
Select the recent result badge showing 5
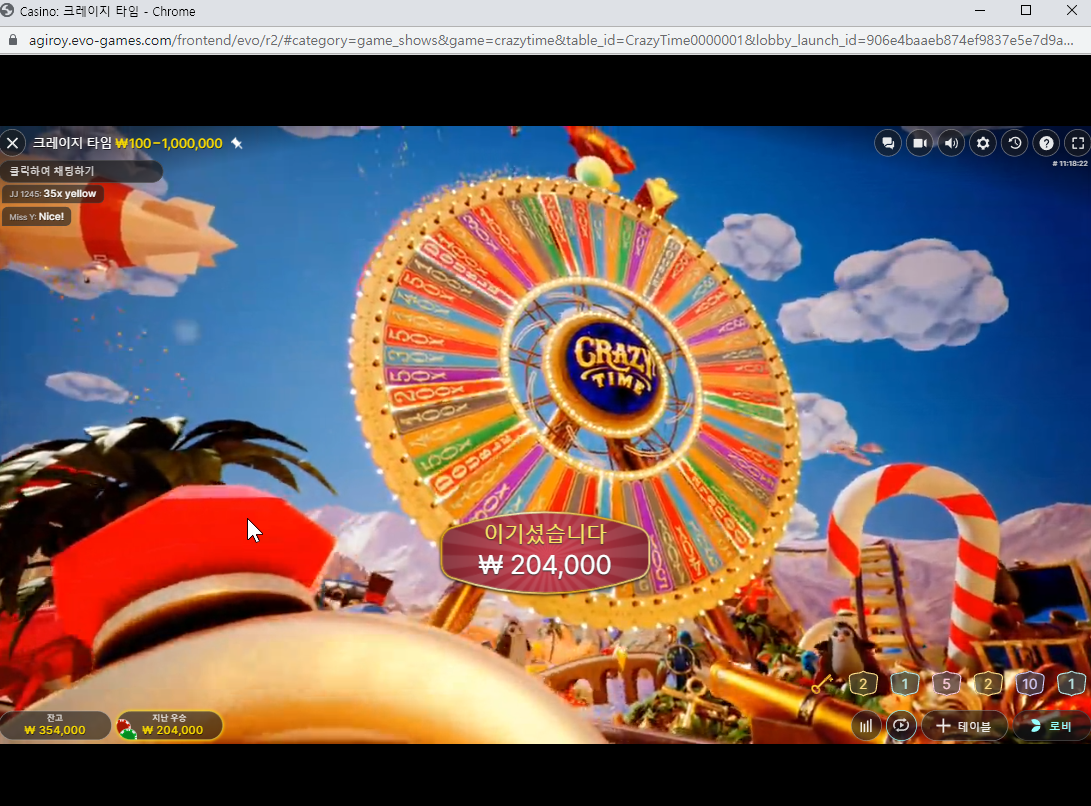coord(946,683)
